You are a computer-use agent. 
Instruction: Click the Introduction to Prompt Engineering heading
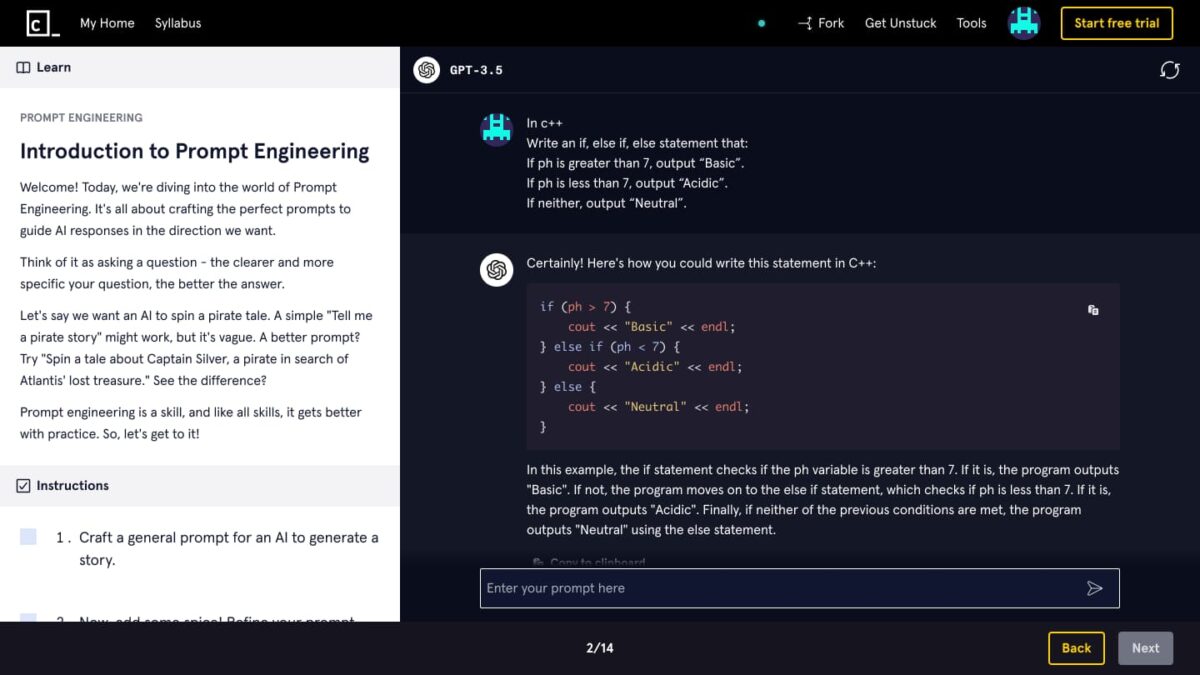pyautogui.click(x=195, y=151)
